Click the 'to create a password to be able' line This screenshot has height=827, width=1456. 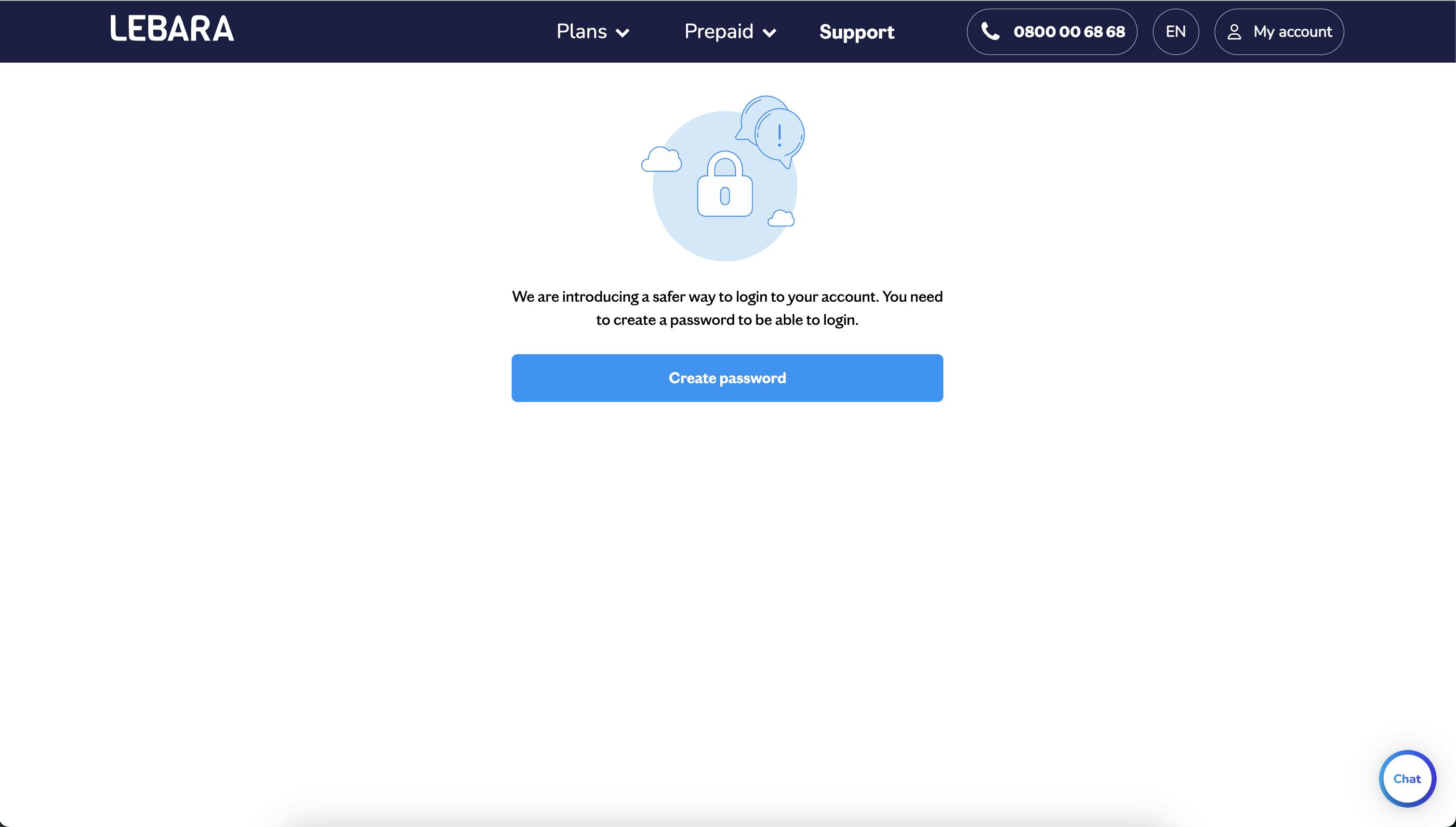click(x=727, y=320)
